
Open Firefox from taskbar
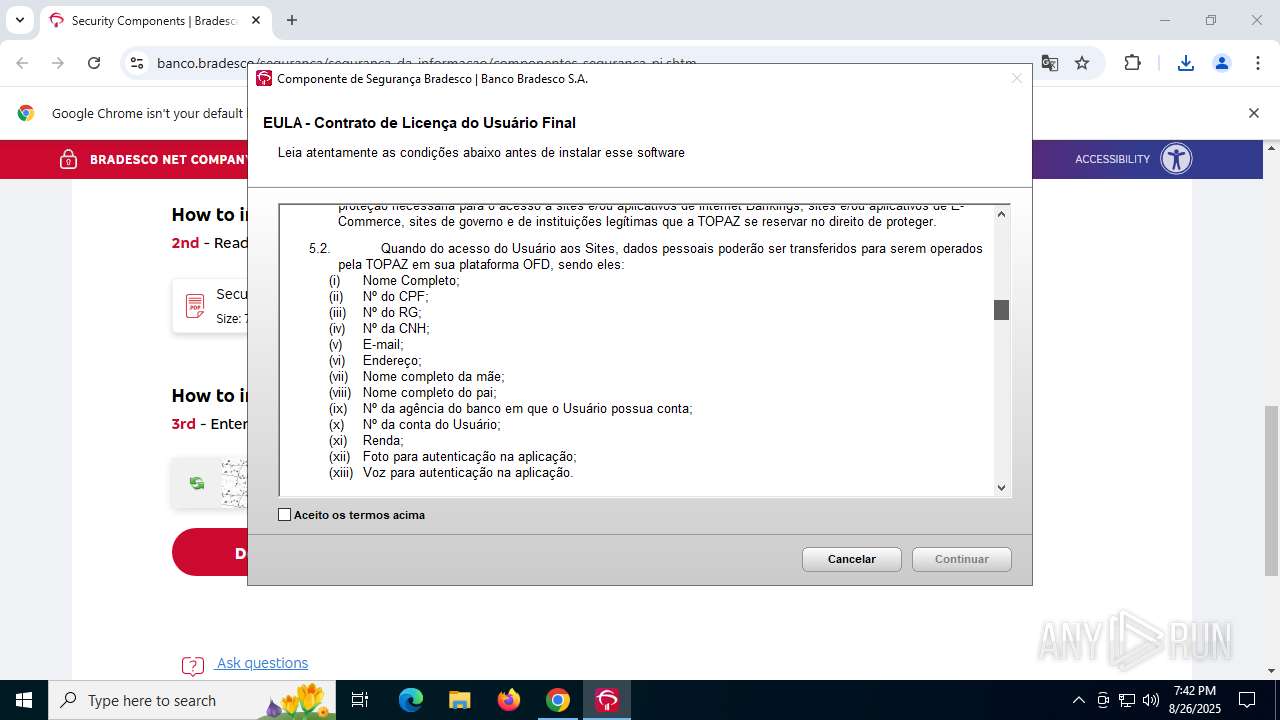509,700
